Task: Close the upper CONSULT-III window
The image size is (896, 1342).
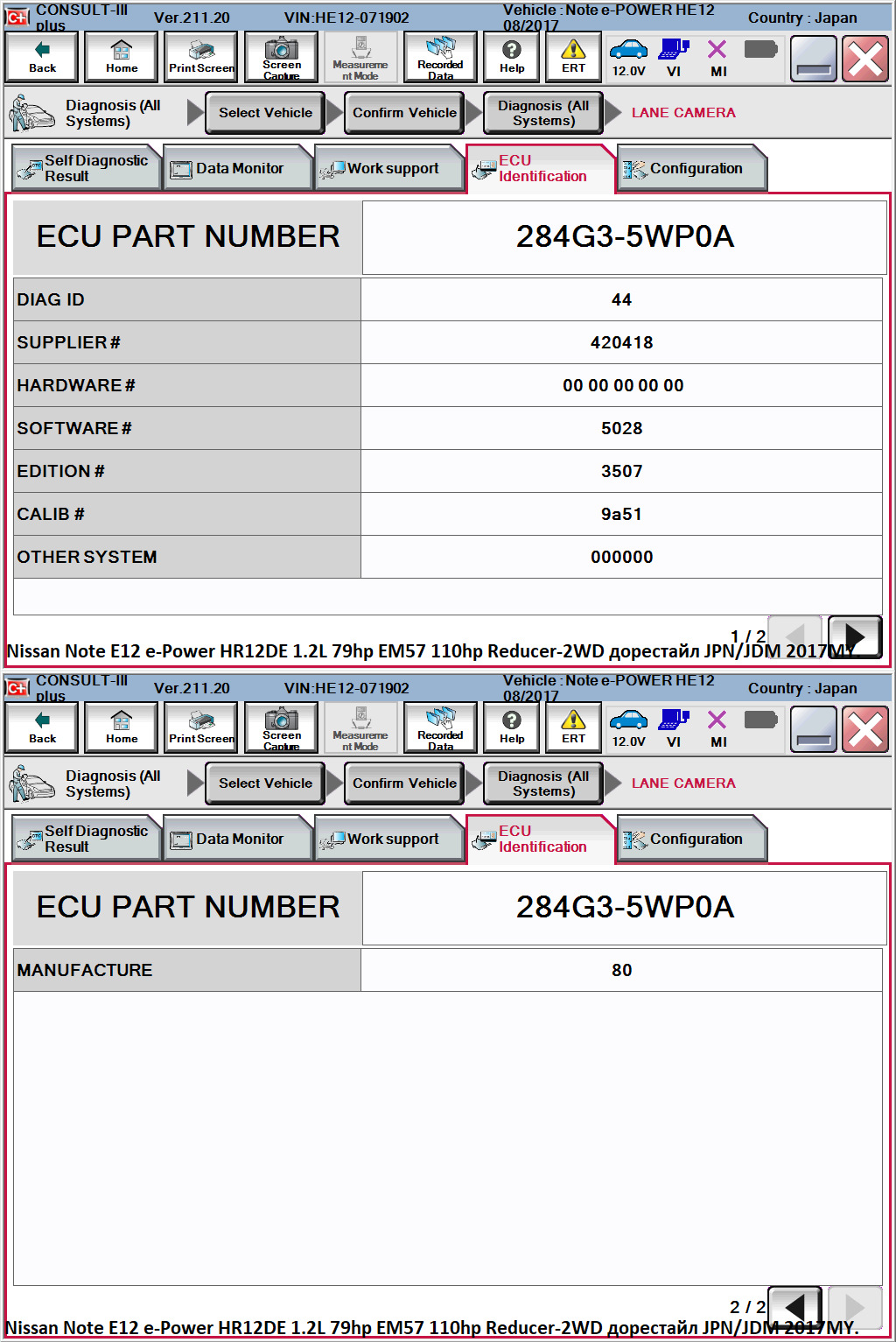Action: [x=865, y=59]
